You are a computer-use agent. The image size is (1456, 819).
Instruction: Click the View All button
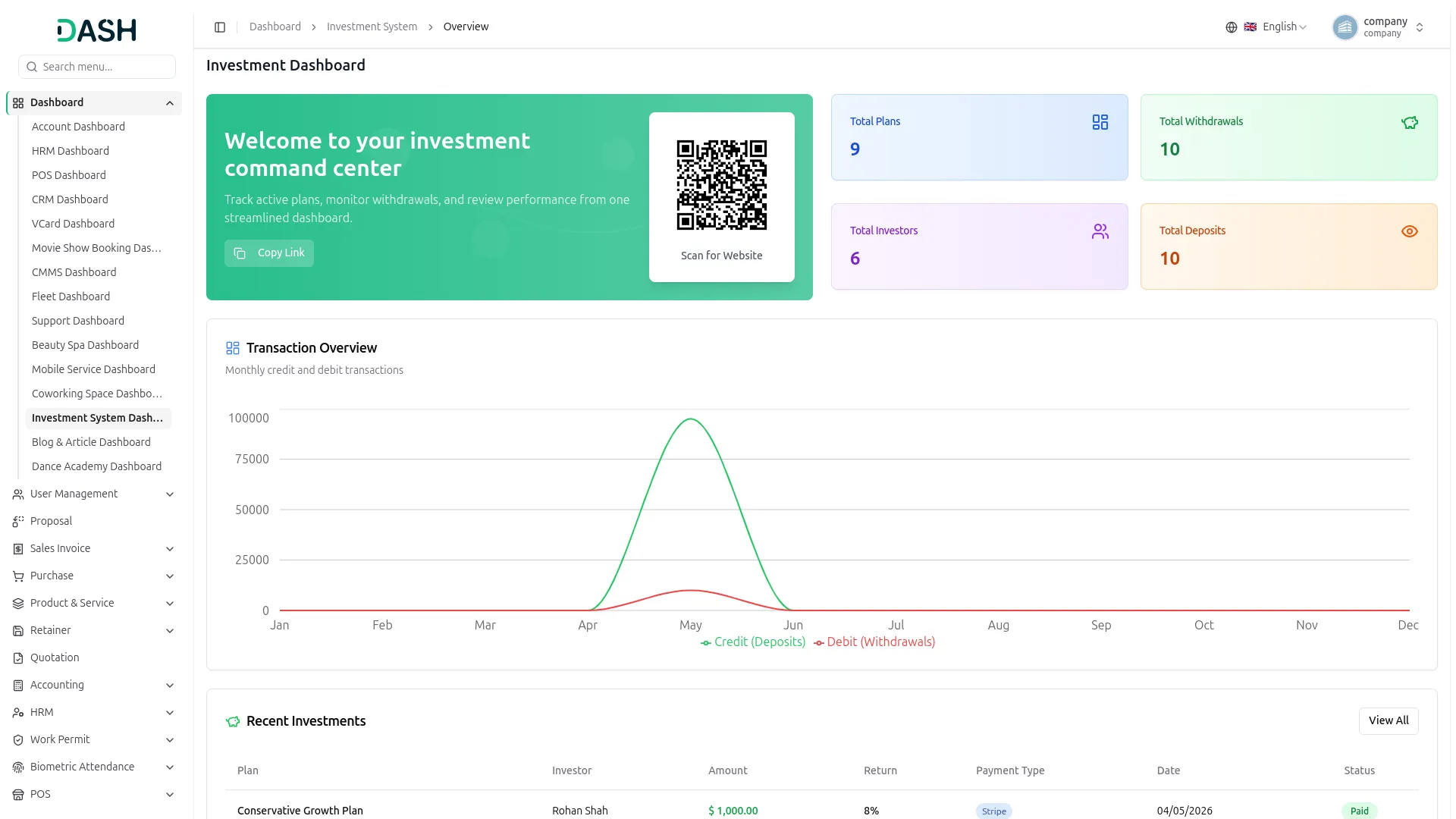pyautogui.click(x=1389, y=721)
